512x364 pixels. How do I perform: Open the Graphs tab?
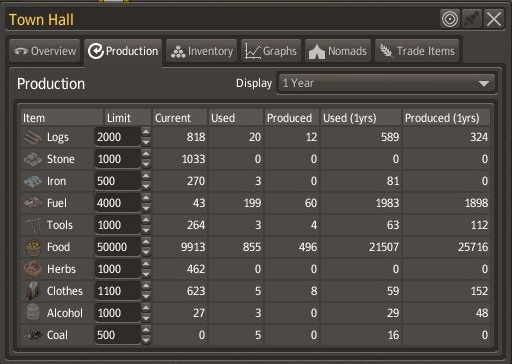point(271,51)
